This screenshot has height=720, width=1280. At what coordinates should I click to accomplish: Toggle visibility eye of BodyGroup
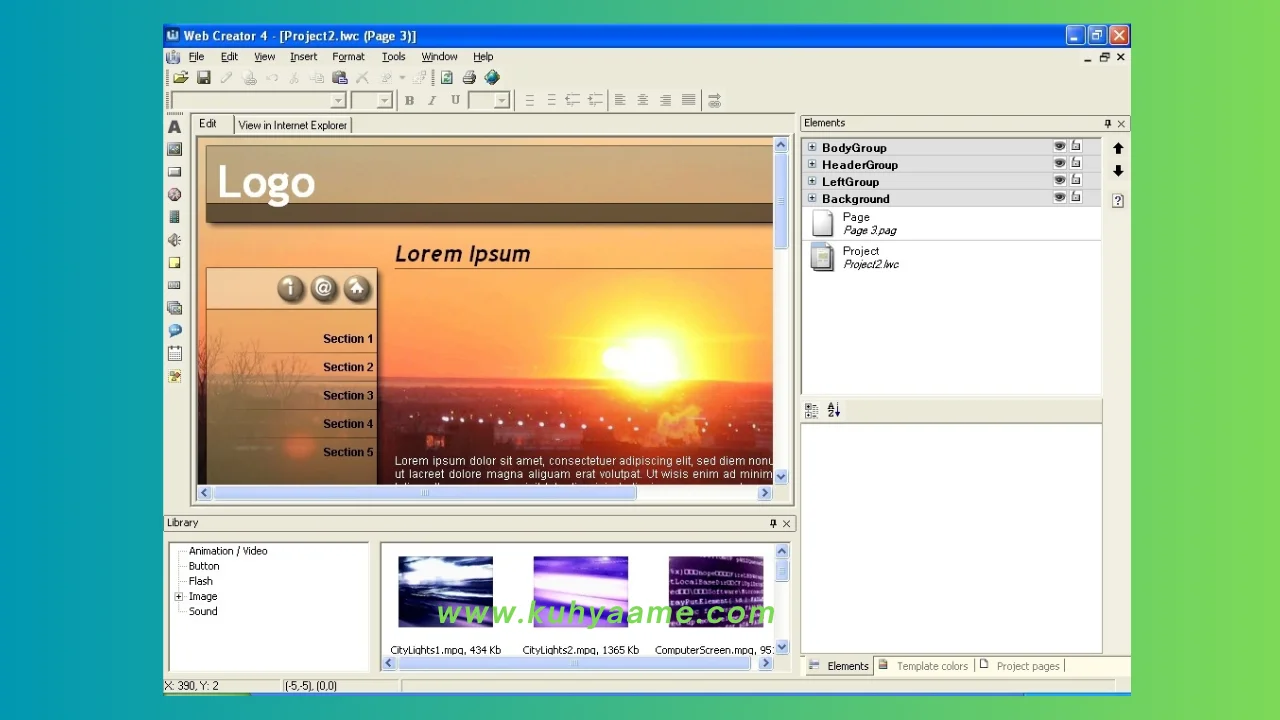tap(1059, 146)
